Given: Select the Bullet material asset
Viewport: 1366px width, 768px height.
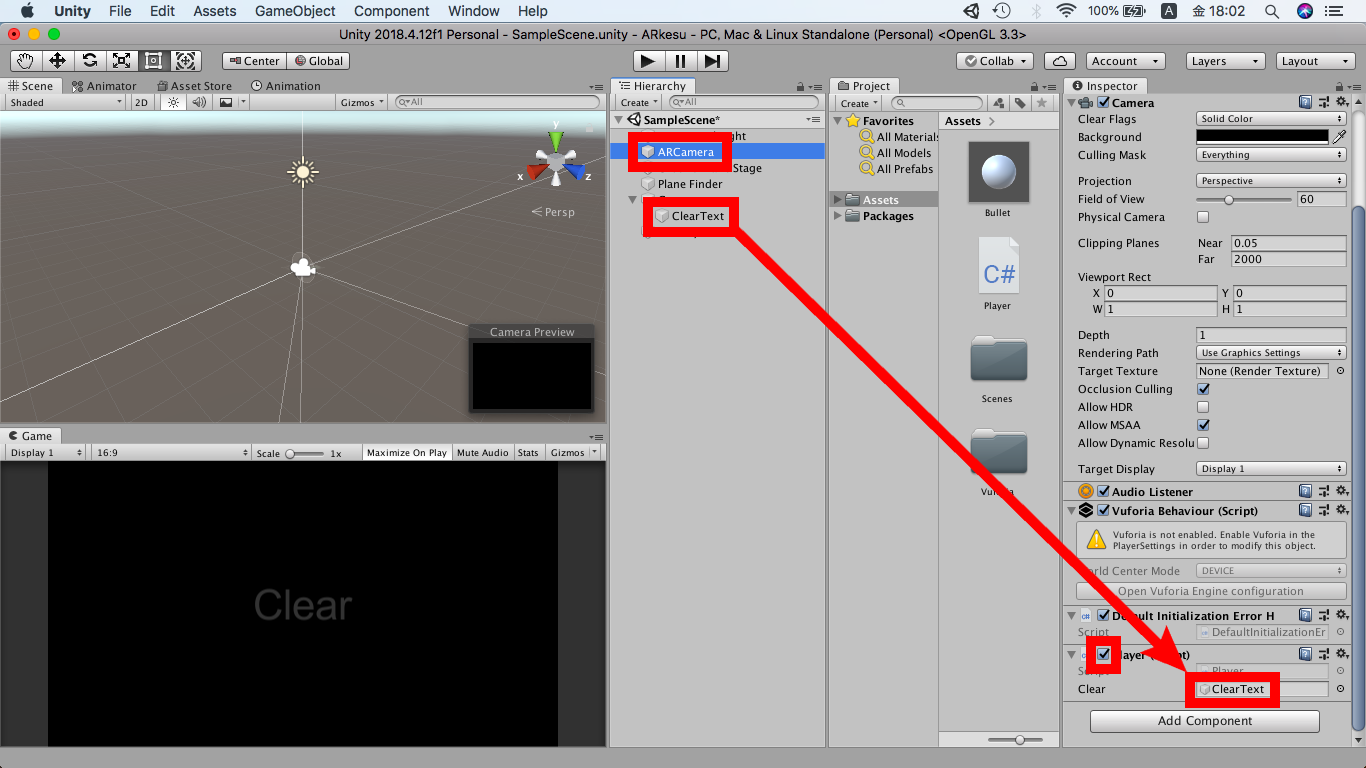Looking at the screenshot, I should pos(998,179).
